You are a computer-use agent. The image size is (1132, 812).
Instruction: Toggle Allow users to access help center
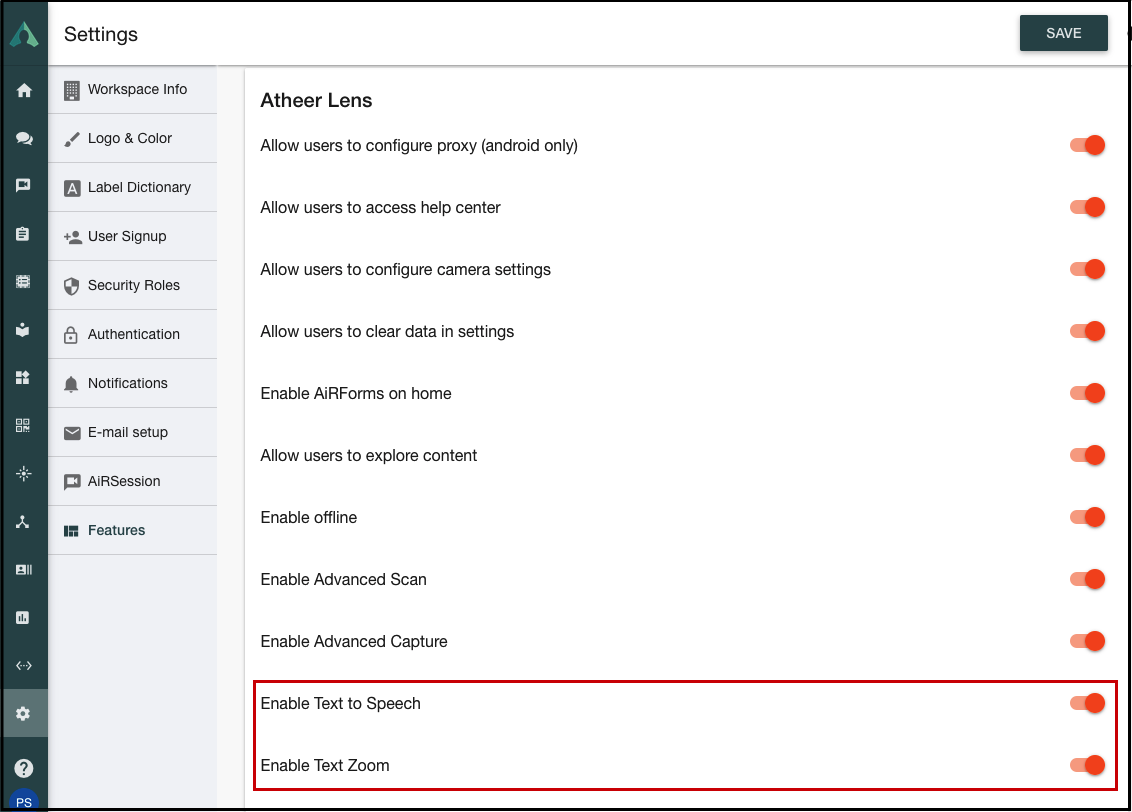tap(1087, 207)
